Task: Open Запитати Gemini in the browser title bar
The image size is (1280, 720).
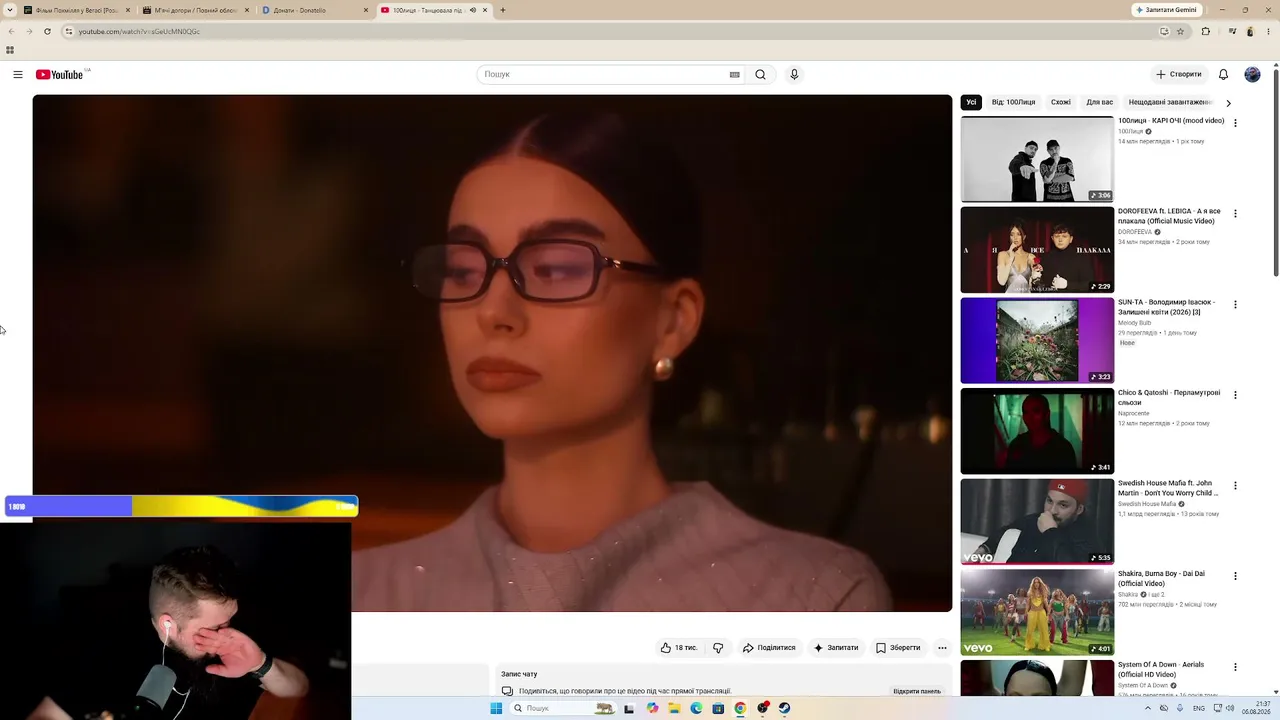Action: click(1166, 10)
